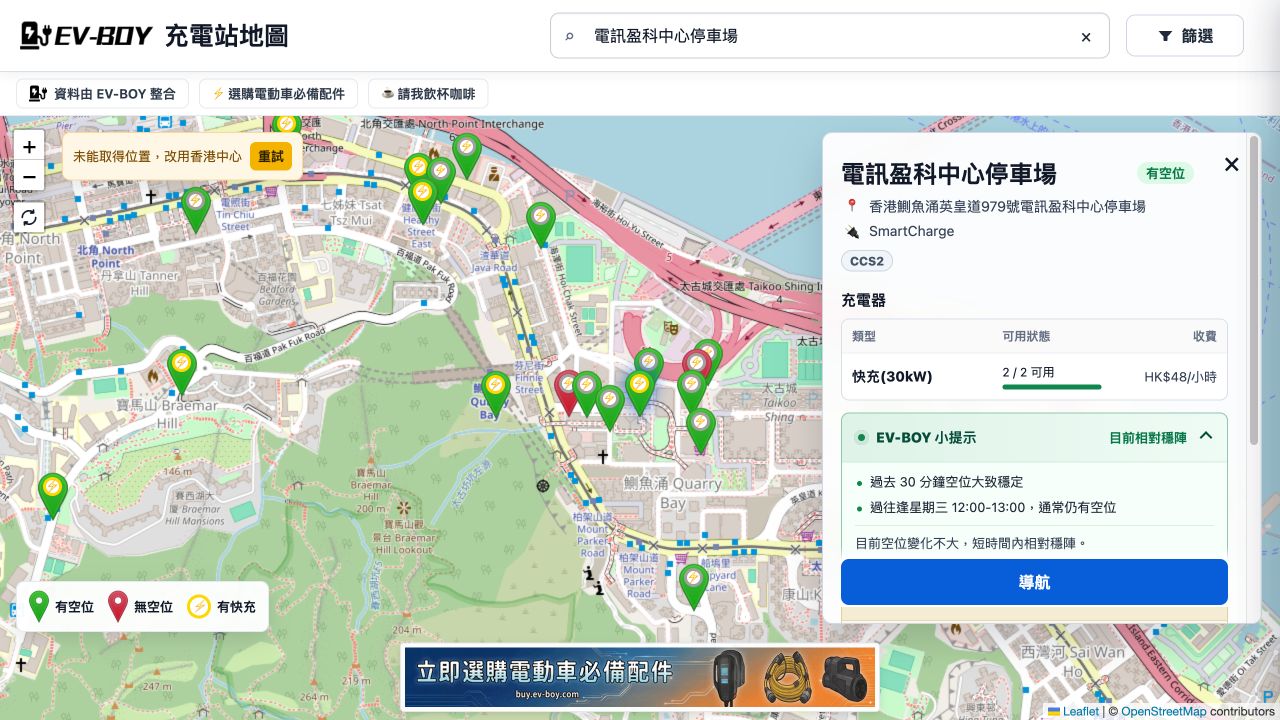Click the CCS2 connector chip
The height and width of the screenshot is (720, 1280).
867,261
